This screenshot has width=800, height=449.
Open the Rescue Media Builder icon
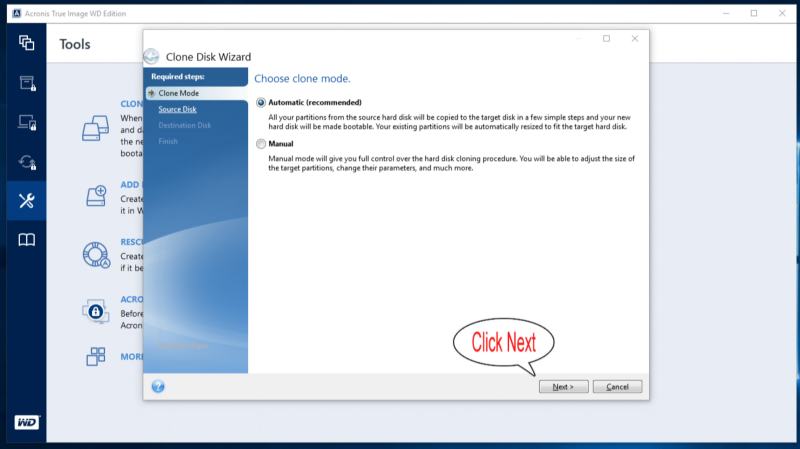click(96, 255)
